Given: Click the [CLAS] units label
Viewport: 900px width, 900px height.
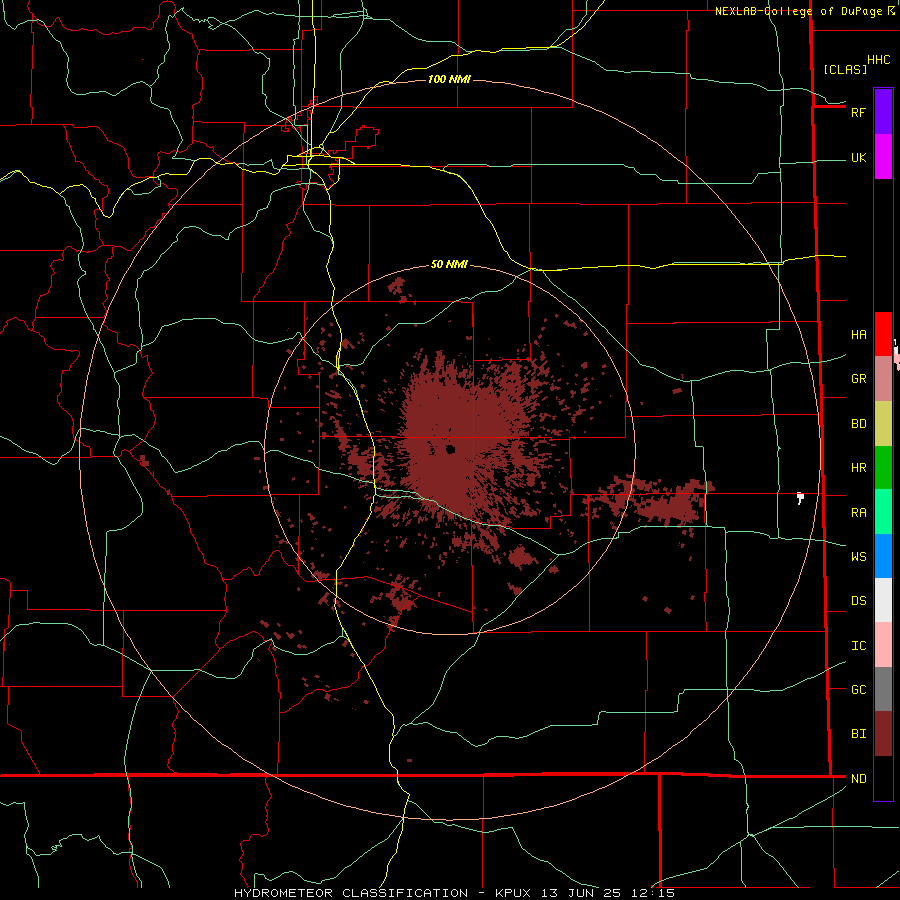Looking at the screenshot, I should 845,70.
